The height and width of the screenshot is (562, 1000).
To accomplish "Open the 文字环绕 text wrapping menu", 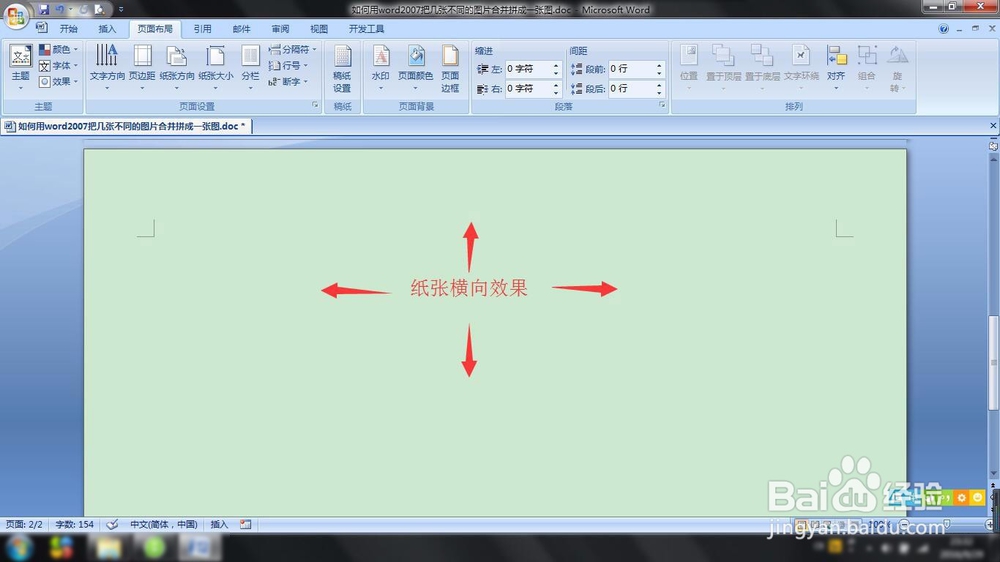I will coord(801,66).
